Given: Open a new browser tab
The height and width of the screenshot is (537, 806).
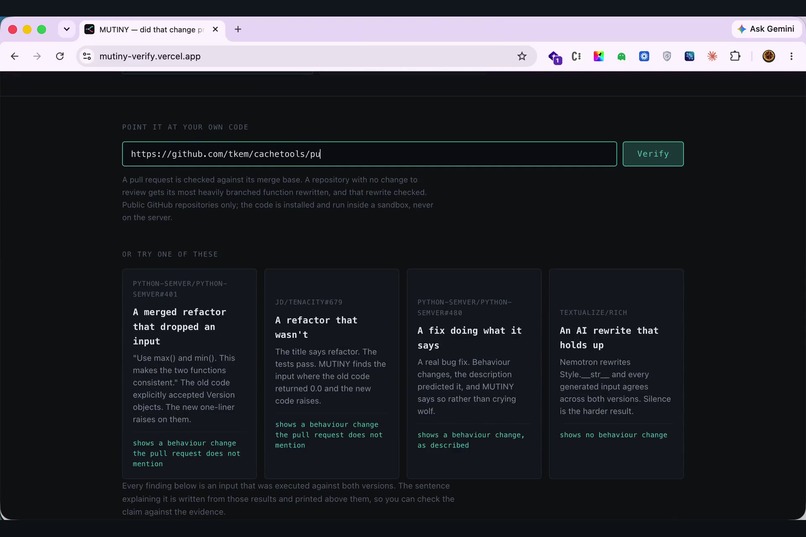Looking at the screenshot, I should point(237,29).
